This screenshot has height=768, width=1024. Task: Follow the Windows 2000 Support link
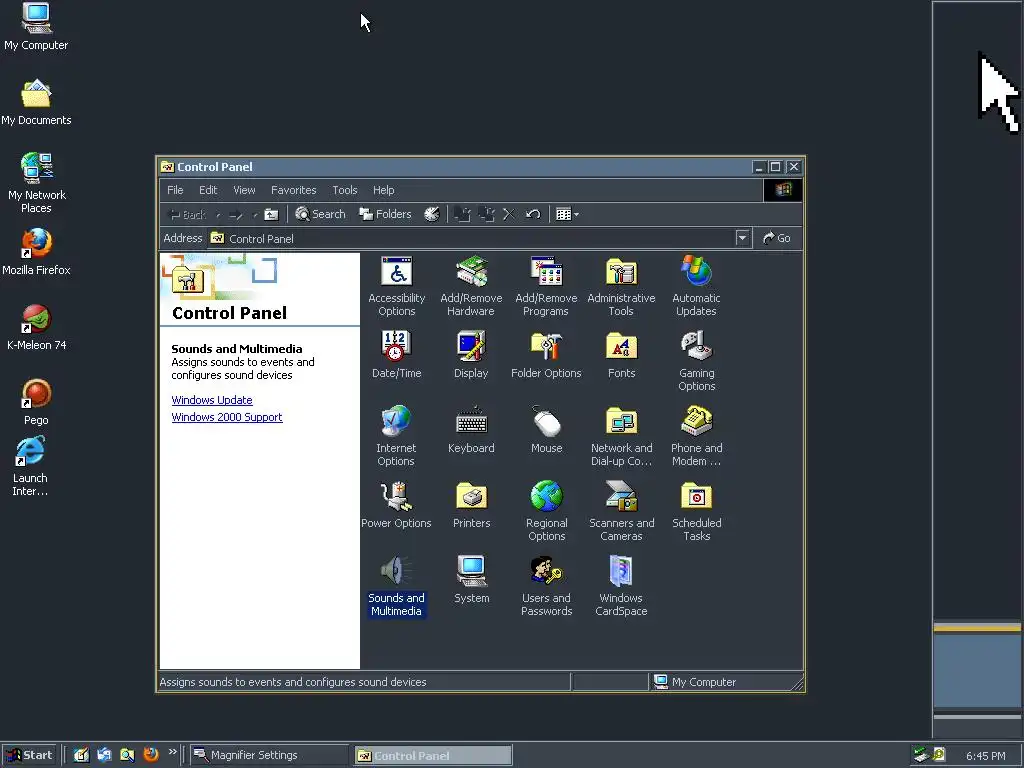[227, 417]
